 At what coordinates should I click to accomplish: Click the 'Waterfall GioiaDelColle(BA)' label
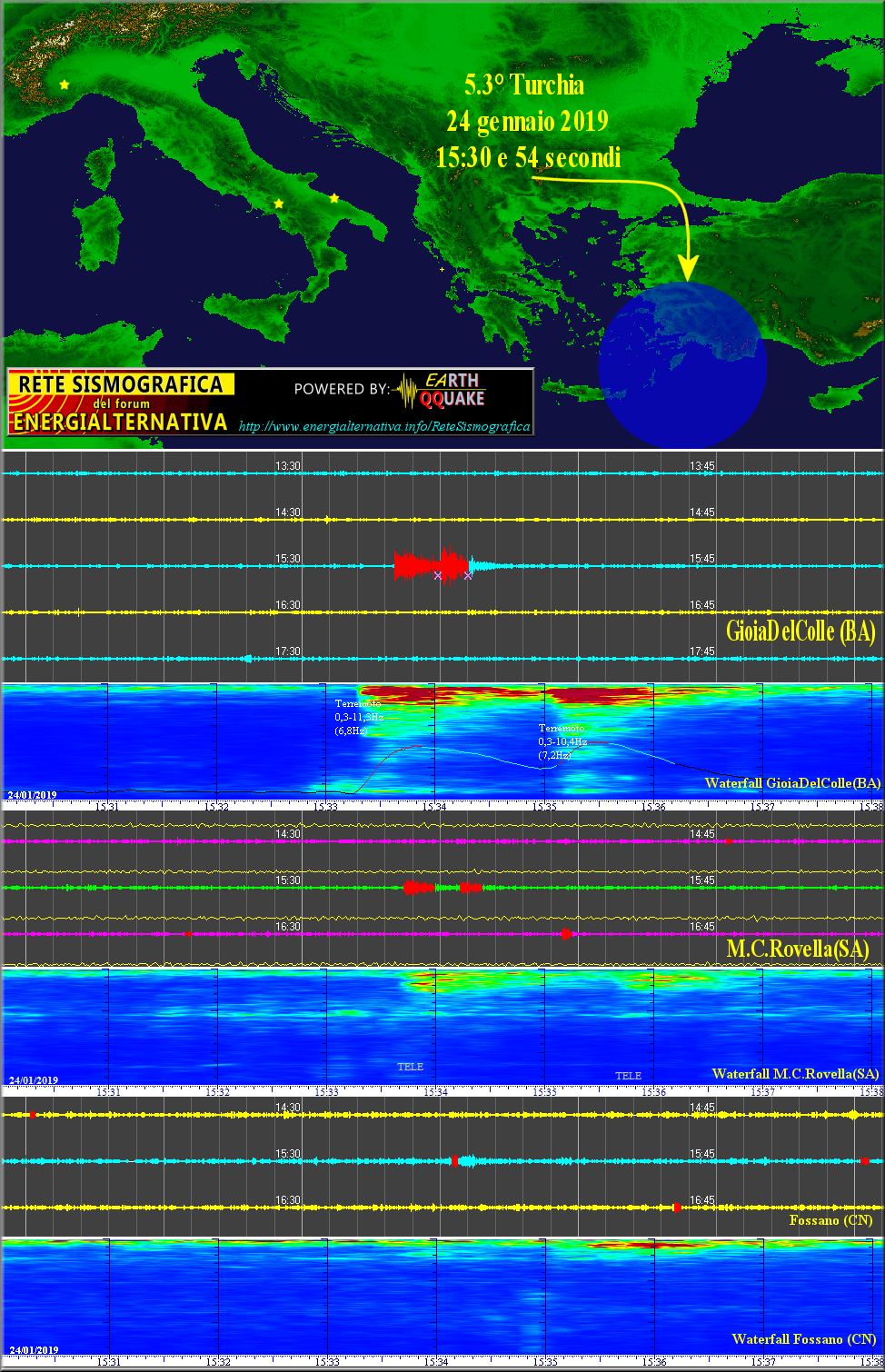792,783
